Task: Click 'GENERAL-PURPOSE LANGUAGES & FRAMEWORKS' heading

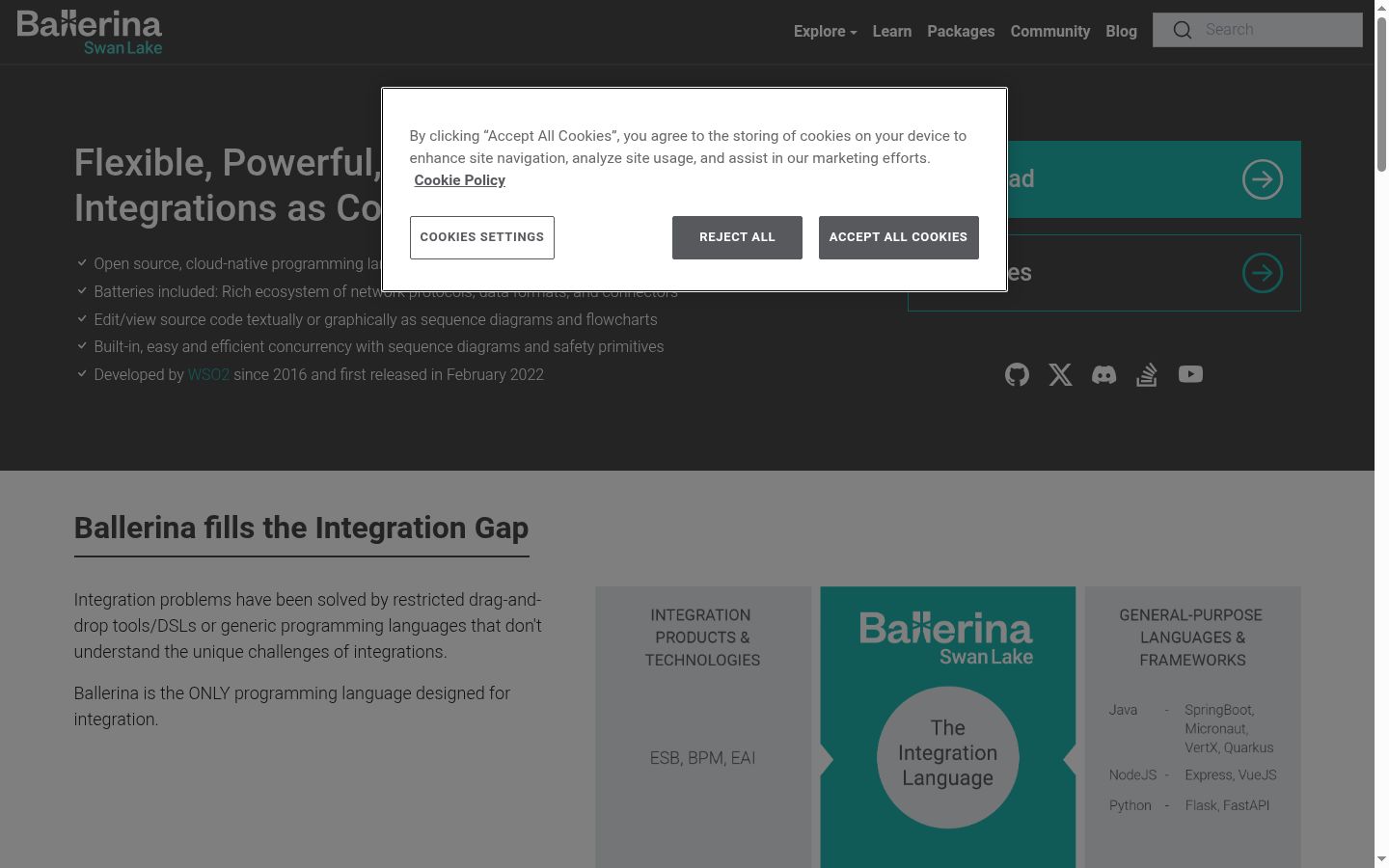Action: tap(1191, 637)
